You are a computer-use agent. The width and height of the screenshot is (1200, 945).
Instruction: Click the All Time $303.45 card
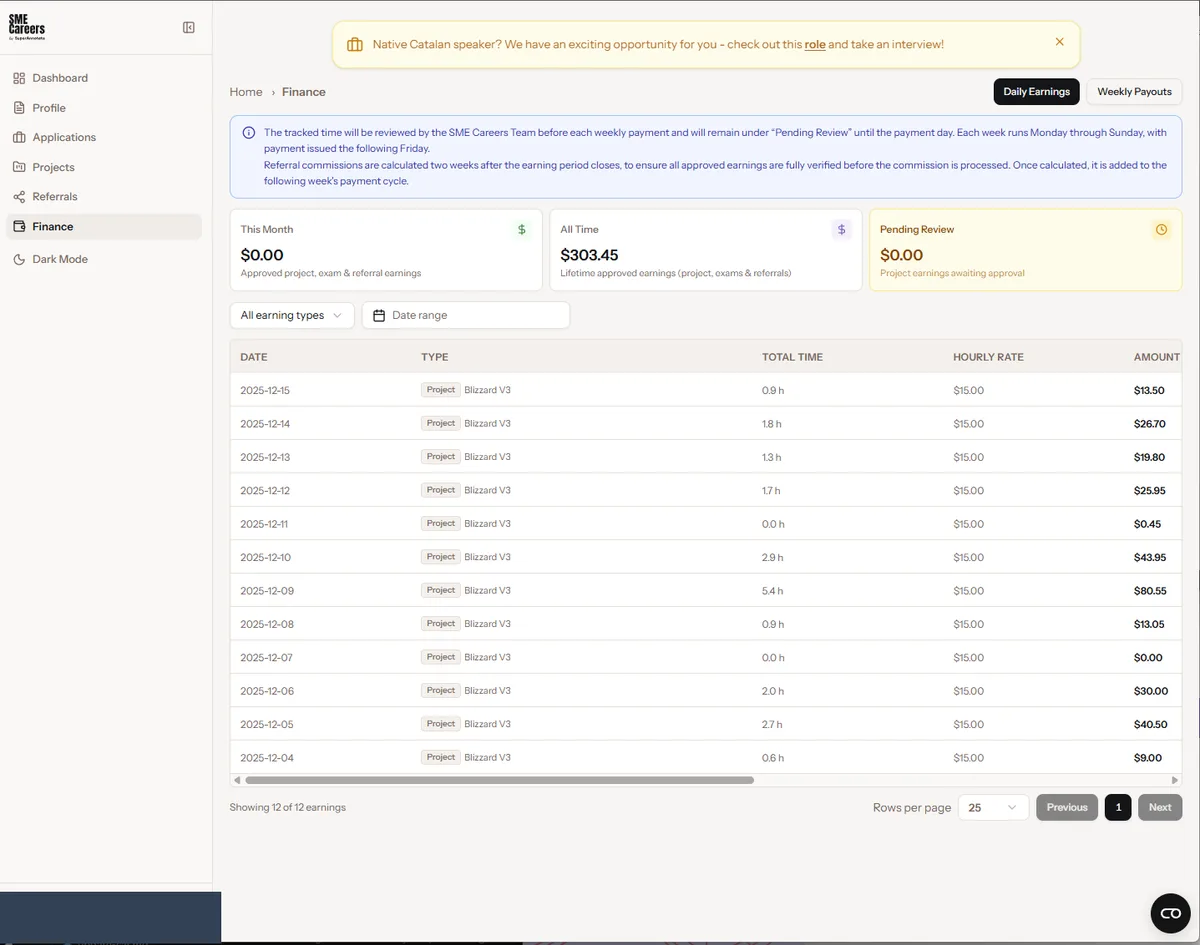(x=706, y=250)
